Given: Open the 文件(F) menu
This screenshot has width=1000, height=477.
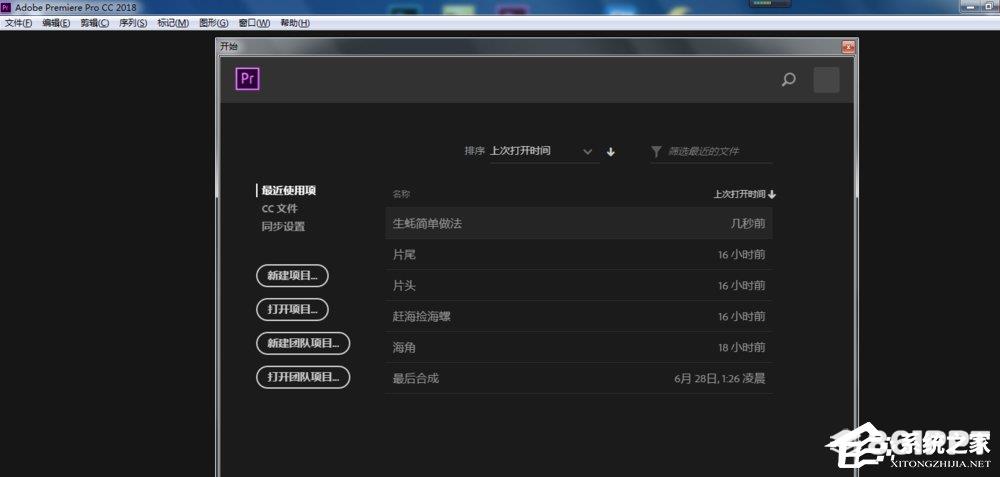Looking at the screenshot, I should tap(18, 23).
